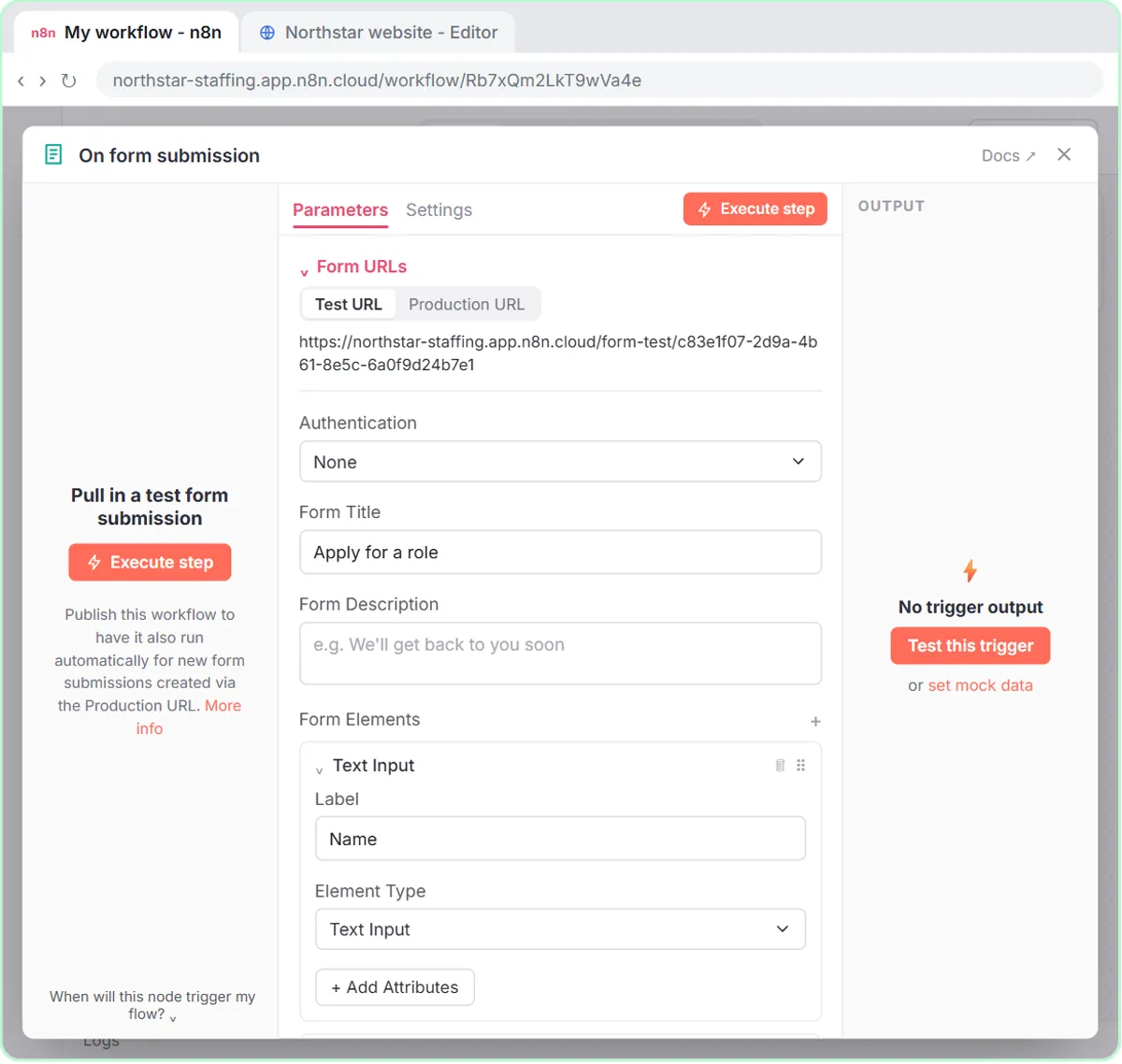Open the Authentication dropdown
This screenshot has width=1122, height=1064.
click(x=560, y=462)
